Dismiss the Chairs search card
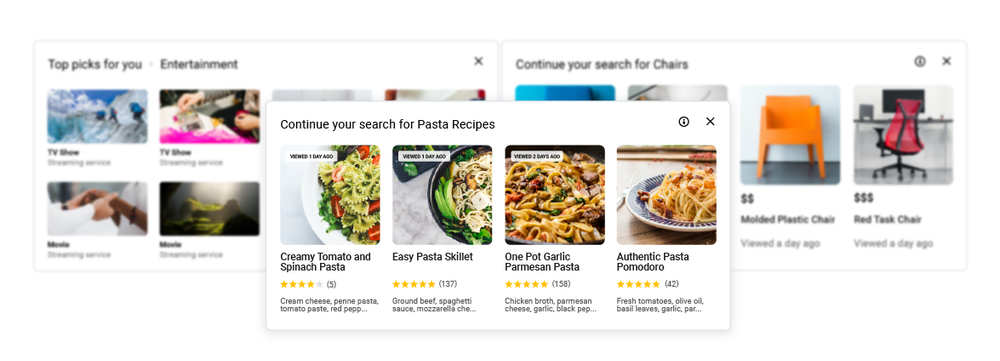This screenshot has height=361, width=1000. [x=946, y=61]
